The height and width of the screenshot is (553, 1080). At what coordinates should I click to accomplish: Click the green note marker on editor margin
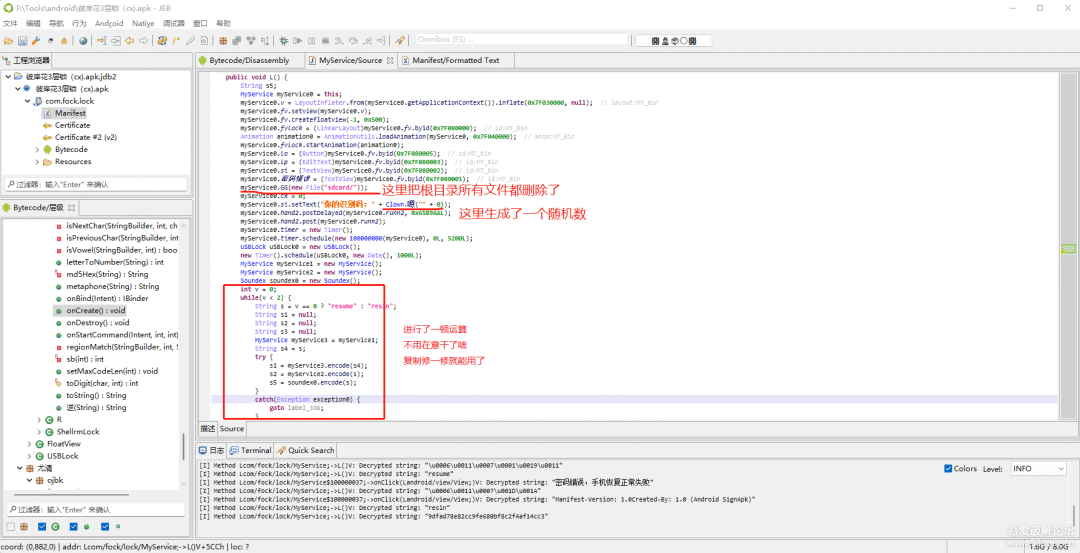pos(1069,249)
